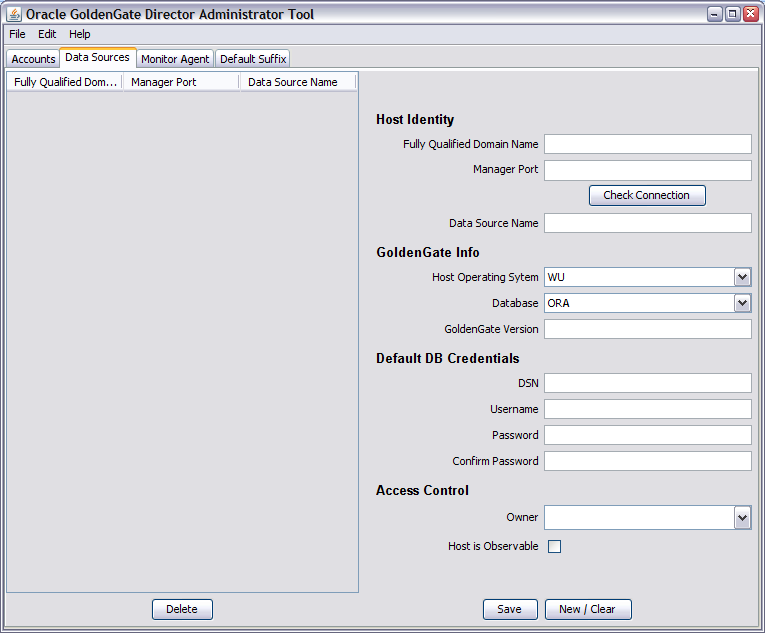
Task: Click the Java icon in title bar
Action: point(14,14)
